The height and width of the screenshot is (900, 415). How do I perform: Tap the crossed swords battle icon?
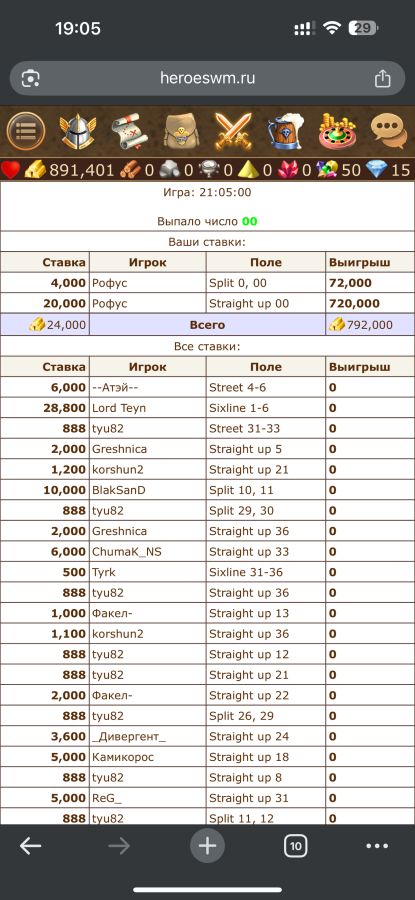tap(233, 131)
